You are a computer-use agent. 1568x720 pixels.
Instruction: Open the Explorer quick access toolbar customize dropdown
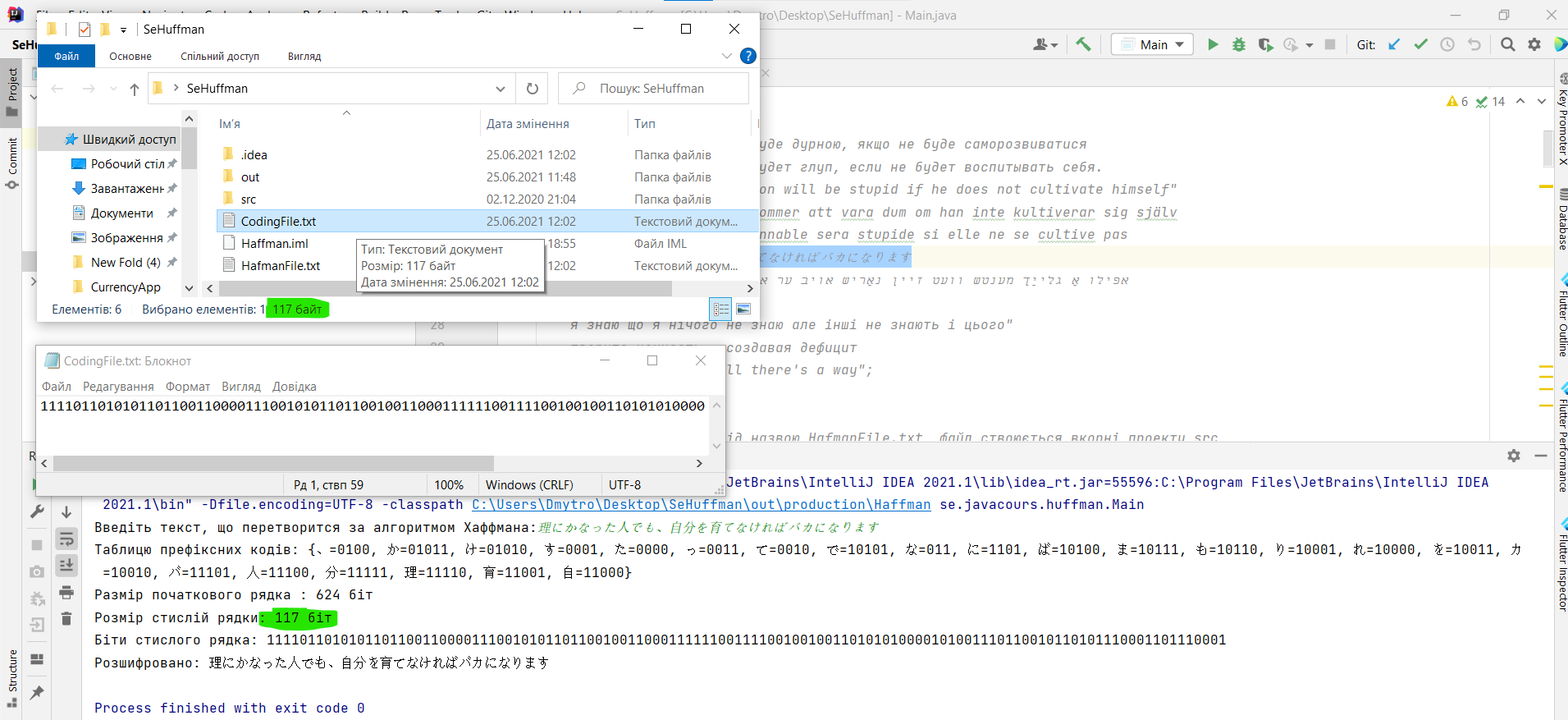pos(123,30)
